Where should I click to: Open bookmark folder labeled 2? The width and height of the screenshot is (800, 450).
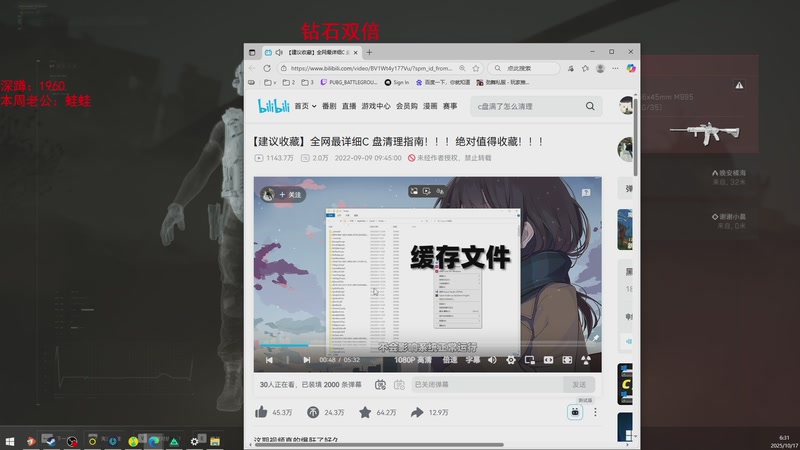coord(289,82)
